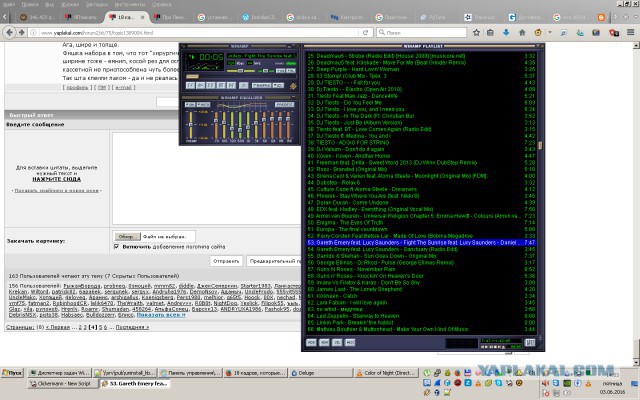The image size is (640, 400).
Task: Click Обзор file browse button
Action: (127, 236)
